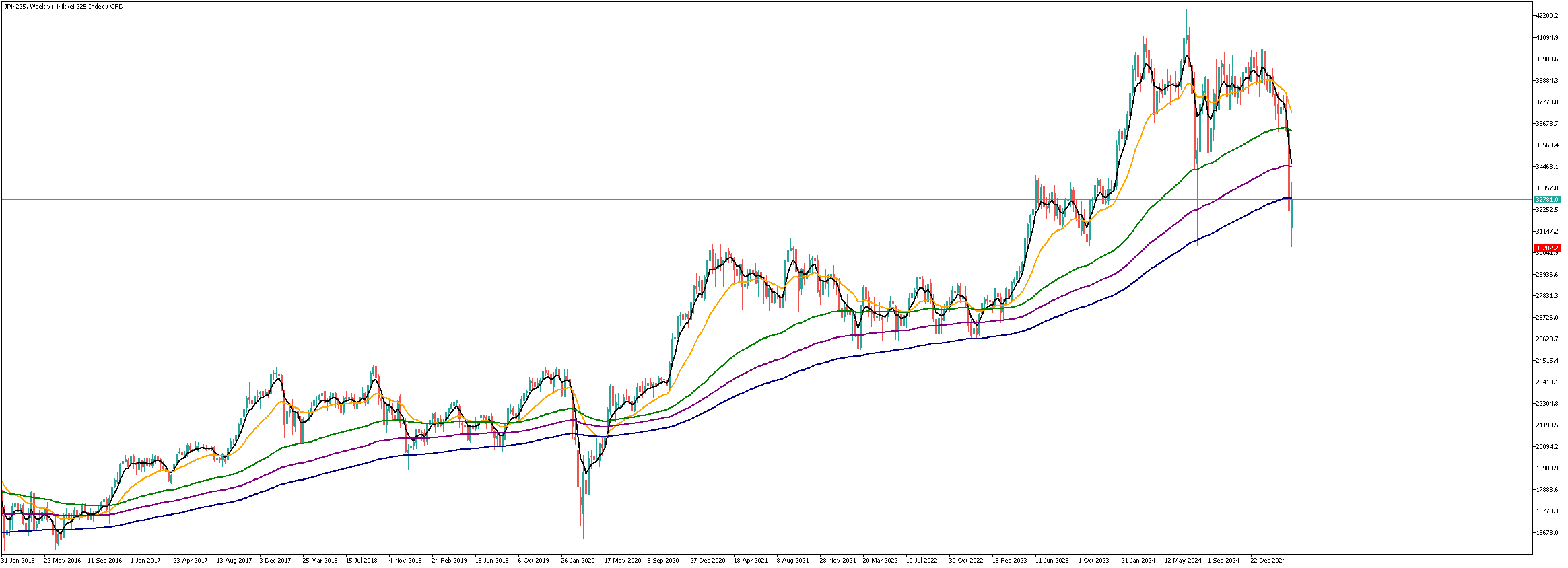Click the 31147.2 price scale value
The height and width of the screenshot is (568, 1568).
pos(1546,232)
